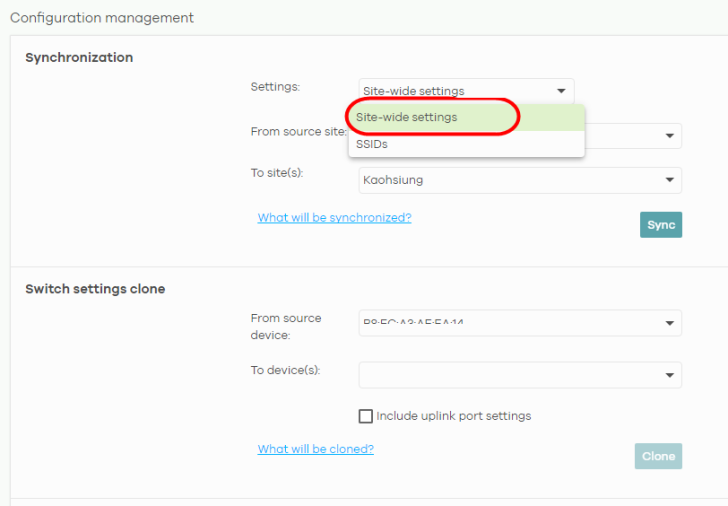Choose SSIDs from the open dropdown list
728x506 pixels.
click(x=372, y=144)
